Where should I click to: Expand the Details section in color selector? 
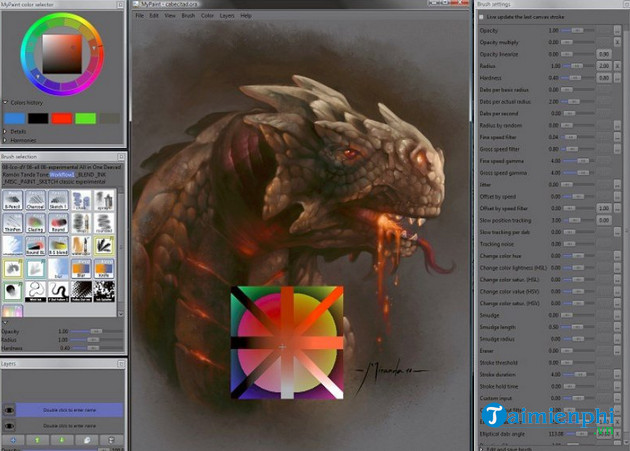[5, 131]
